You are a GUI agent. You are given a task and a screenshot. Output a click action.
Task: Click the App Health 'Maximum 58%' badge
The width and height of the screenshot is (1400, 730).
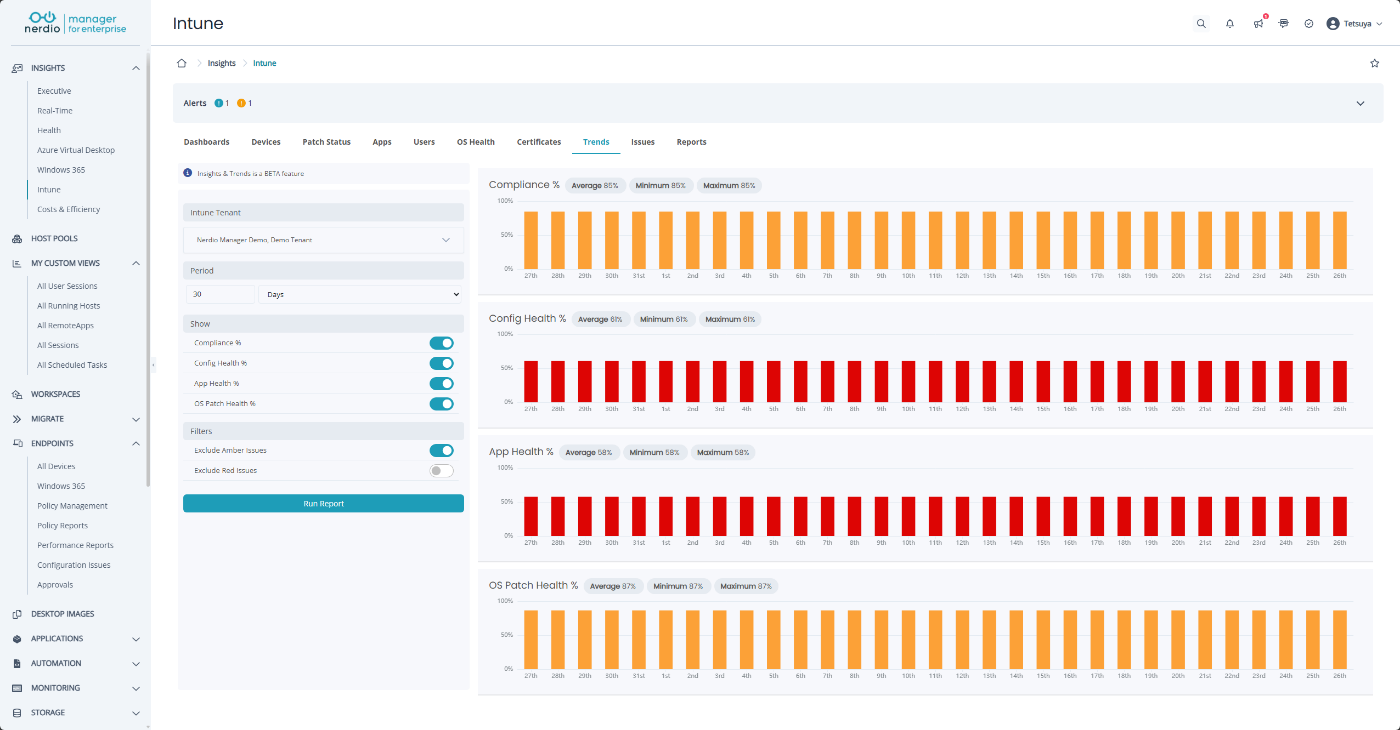pos(722,452)
